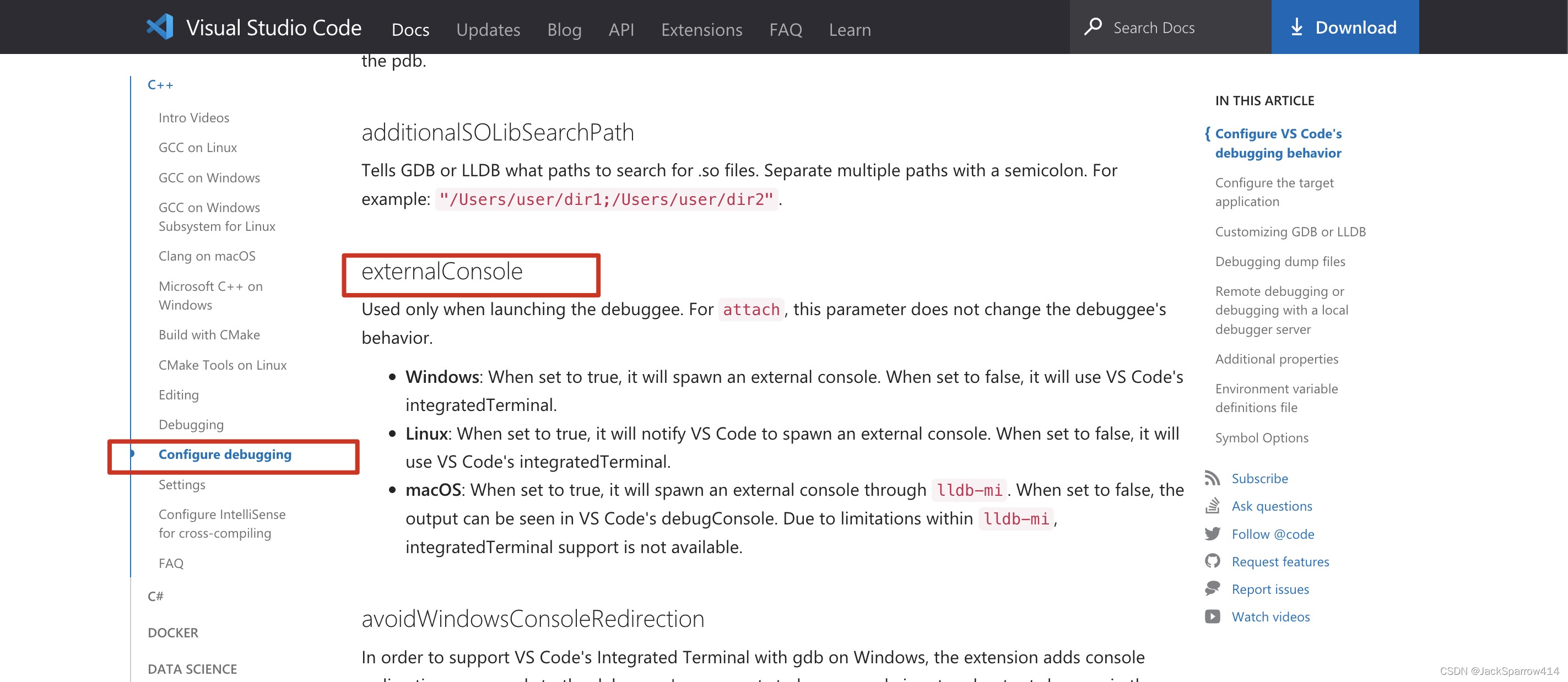Click the Visual Studio Code logo icon

tap(160, 28)
